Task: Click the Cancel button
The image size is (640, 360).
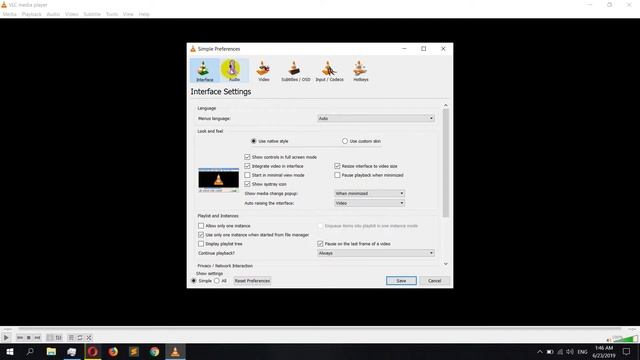Action: (x=434, y=281)
